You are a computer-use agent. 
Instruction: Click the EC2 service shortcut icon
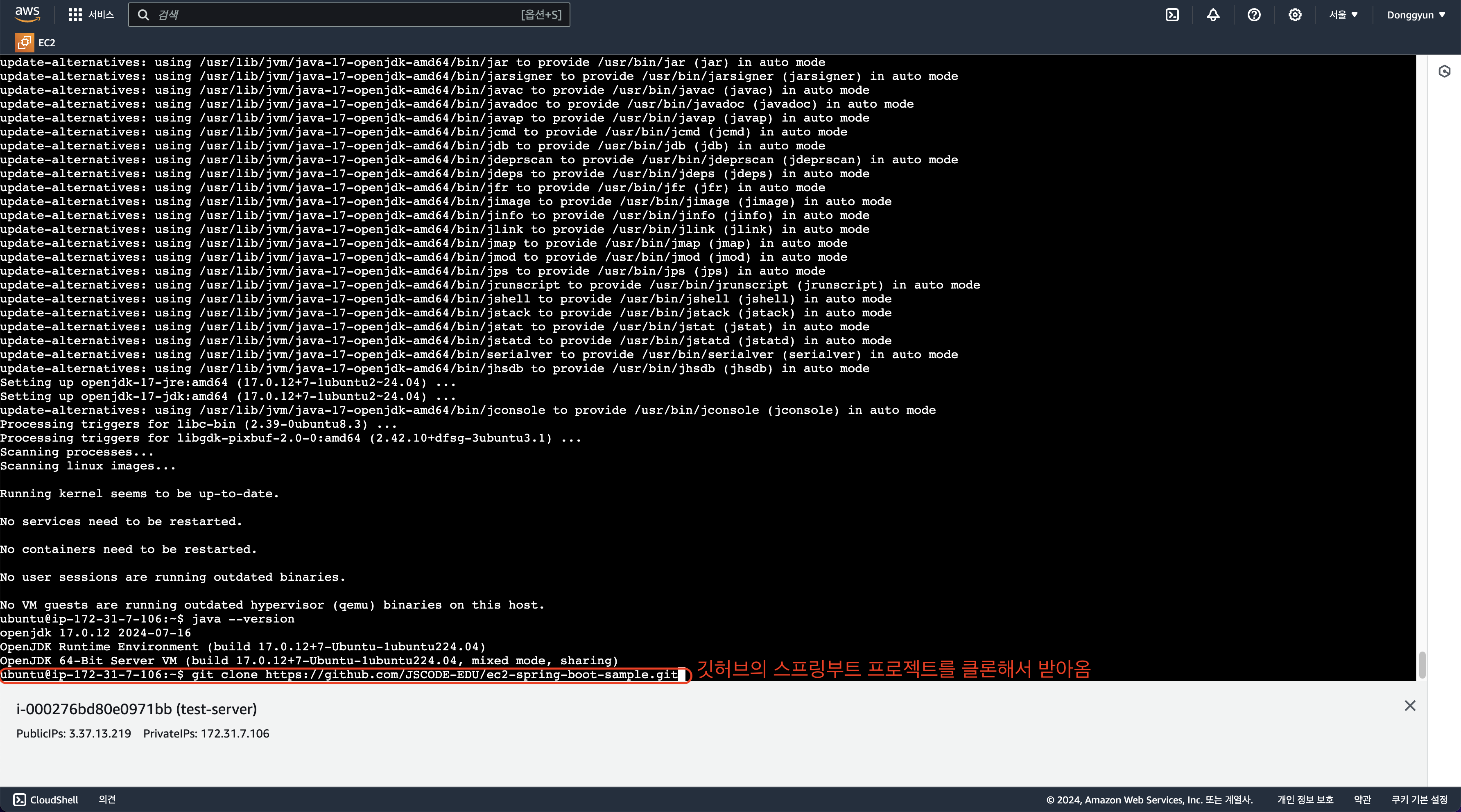tap(24, 43)
